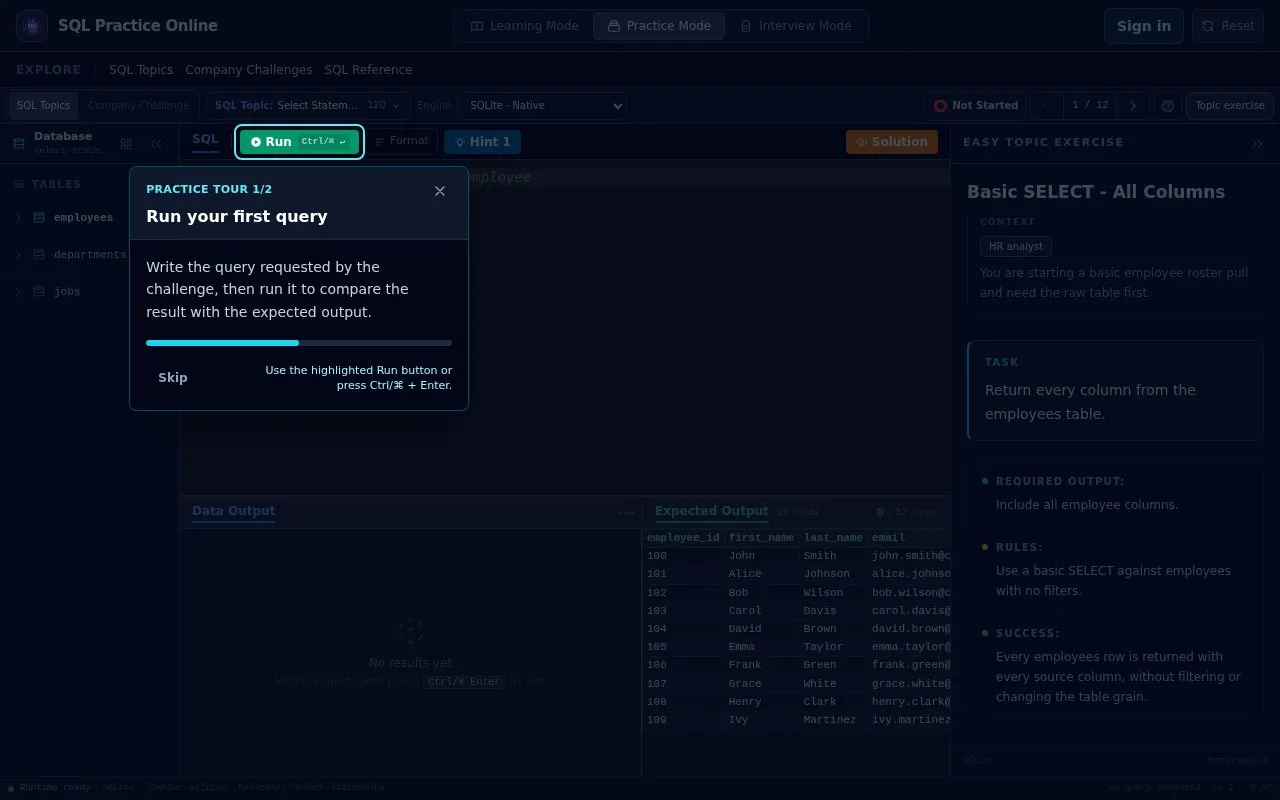
Task: Switch to Interview Mode
Action: coord(796,26)
